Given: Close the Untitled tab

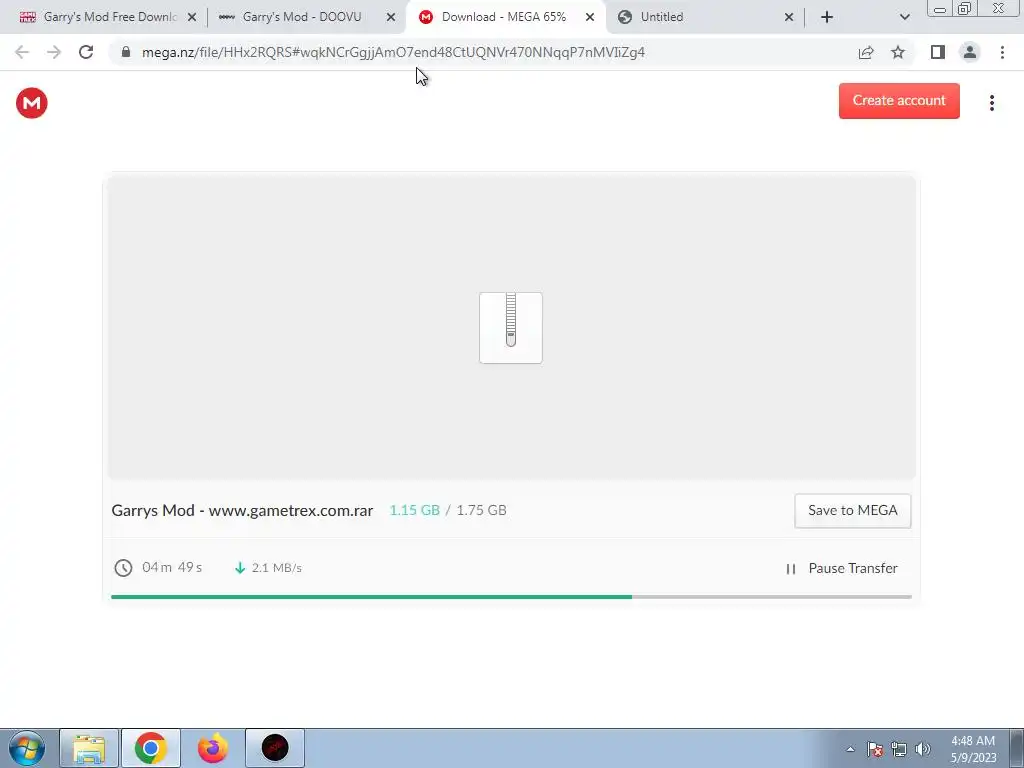Looking at the screenshot, I should click(789, 18).
